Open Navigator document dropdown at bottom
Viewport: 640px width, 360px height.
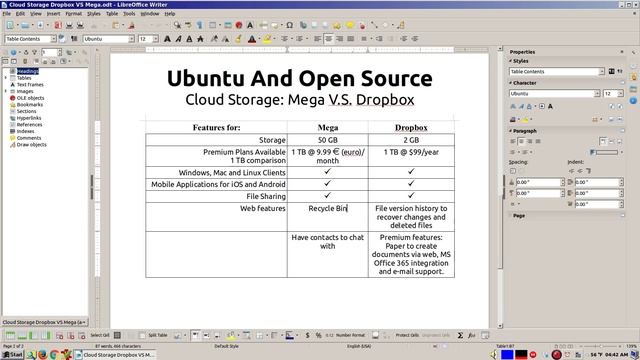point(44,322)
